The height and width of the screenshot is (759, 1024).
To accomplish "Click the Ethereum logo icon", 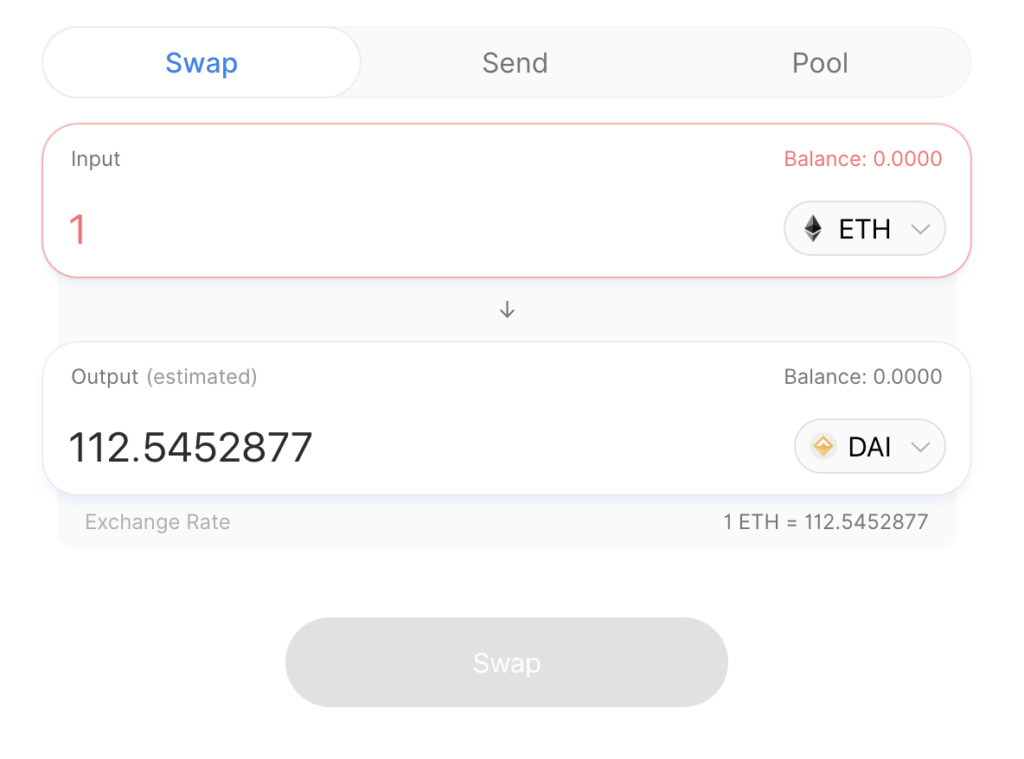I will click(x=815, y=228).
